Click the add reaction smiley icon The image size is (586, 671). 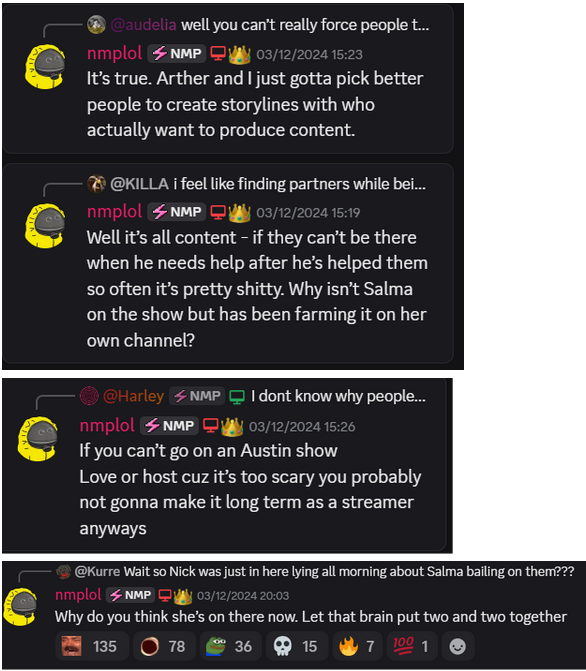pyautogui.click(x=458, y=646)
